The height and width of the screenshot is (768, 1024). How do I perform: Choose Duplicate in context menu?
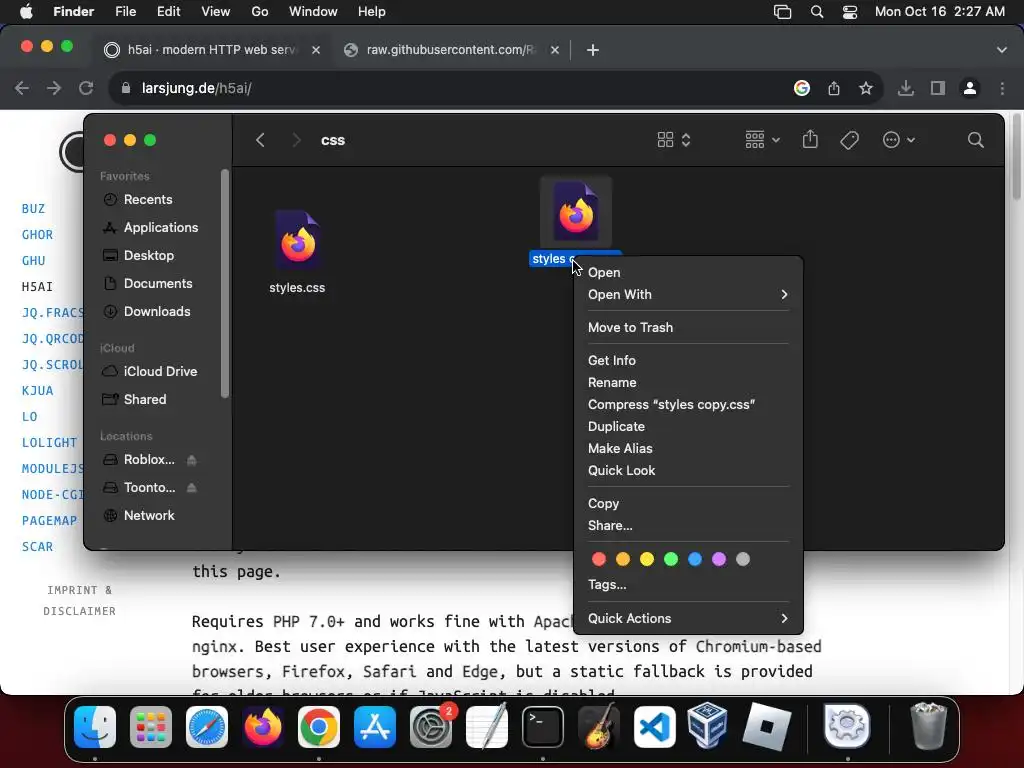[688, 426]
